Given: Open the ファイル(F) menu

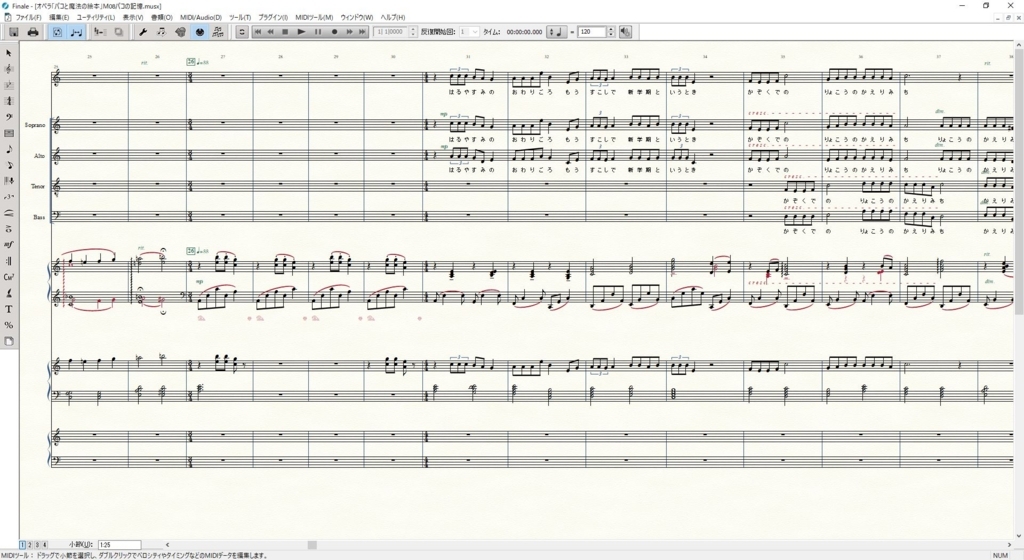Looking at the screenshot, I should click(x=28, y=17).
